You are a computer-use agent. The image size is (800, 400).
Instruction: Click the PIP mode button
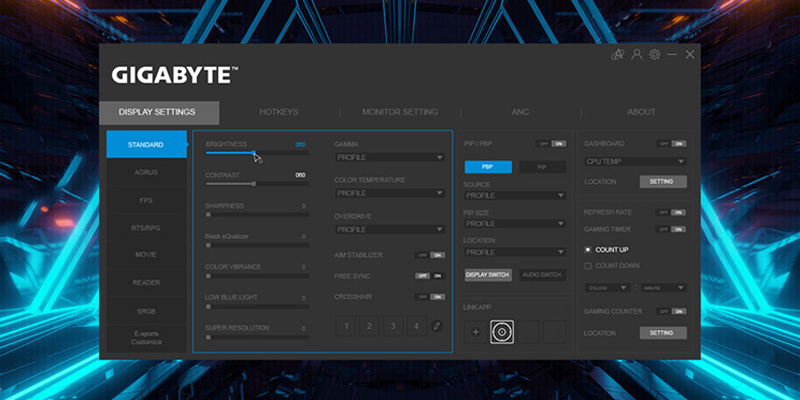pos(542,167)
